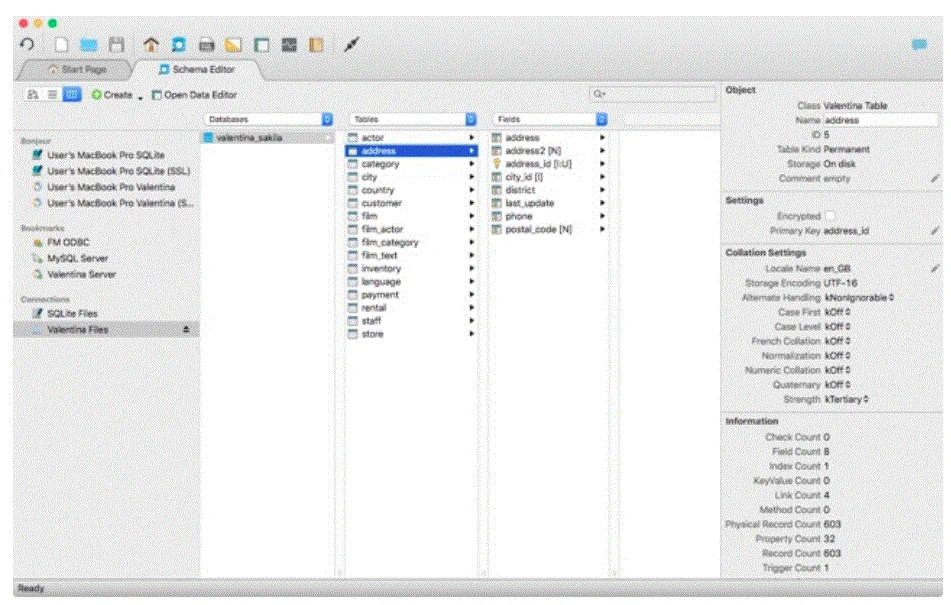Click the green Create button
This screenshot has width=951, height=605.
point(112,95)
